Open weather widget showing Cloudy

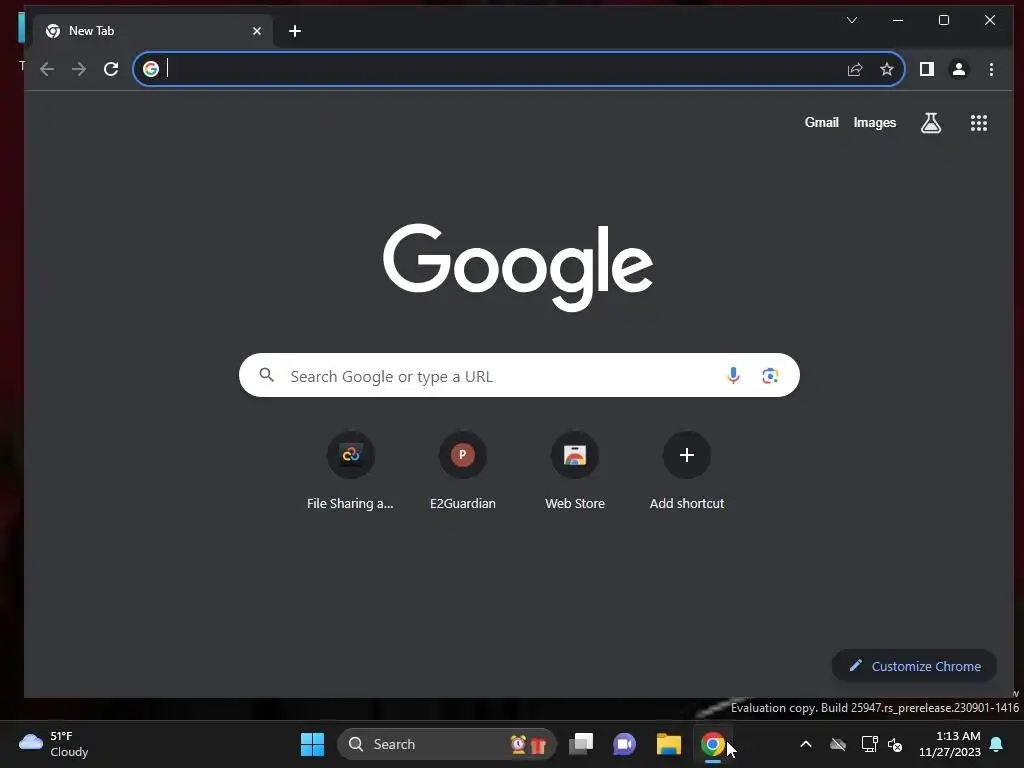[x=54, y=744]
